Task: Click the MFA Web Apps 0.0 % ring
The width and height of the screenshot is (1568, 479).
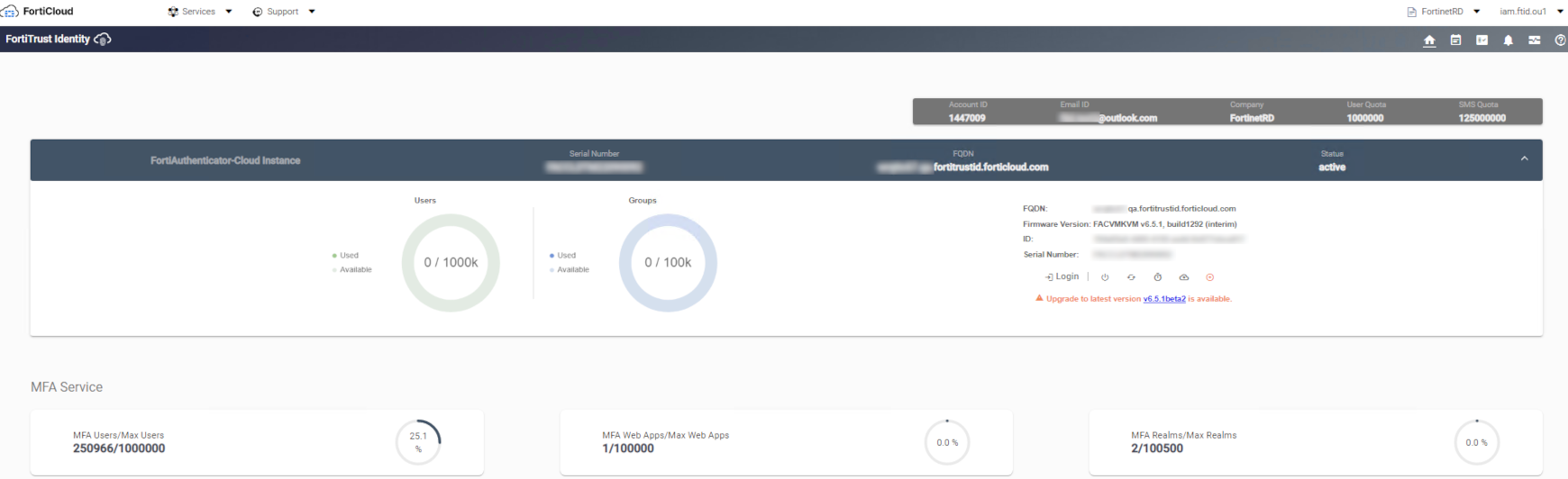Action: 947,442
